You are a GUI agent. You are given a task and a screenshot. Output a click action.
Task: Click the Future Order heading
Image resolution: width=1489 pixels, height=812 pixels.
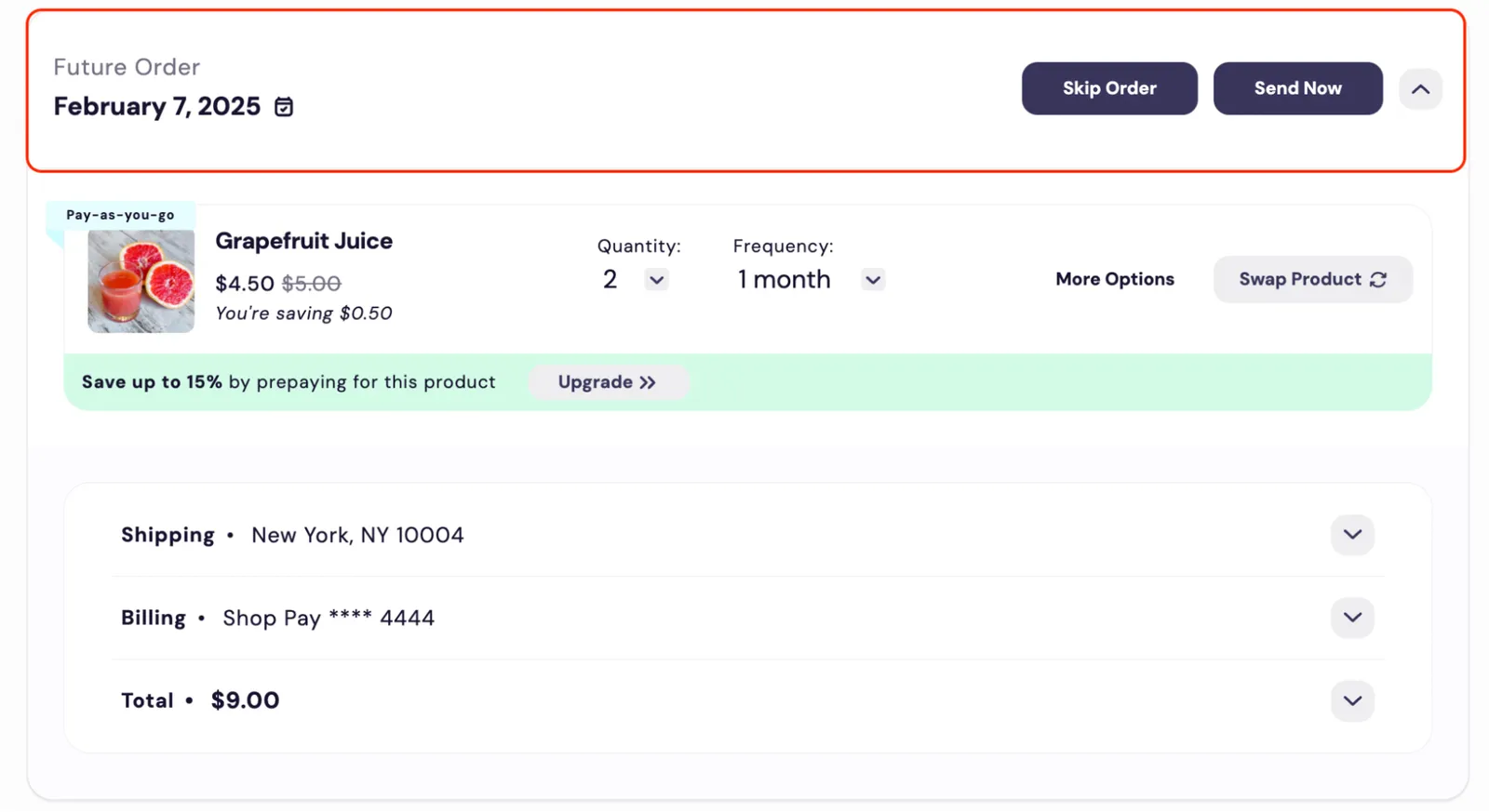click(x=127, y=67)
